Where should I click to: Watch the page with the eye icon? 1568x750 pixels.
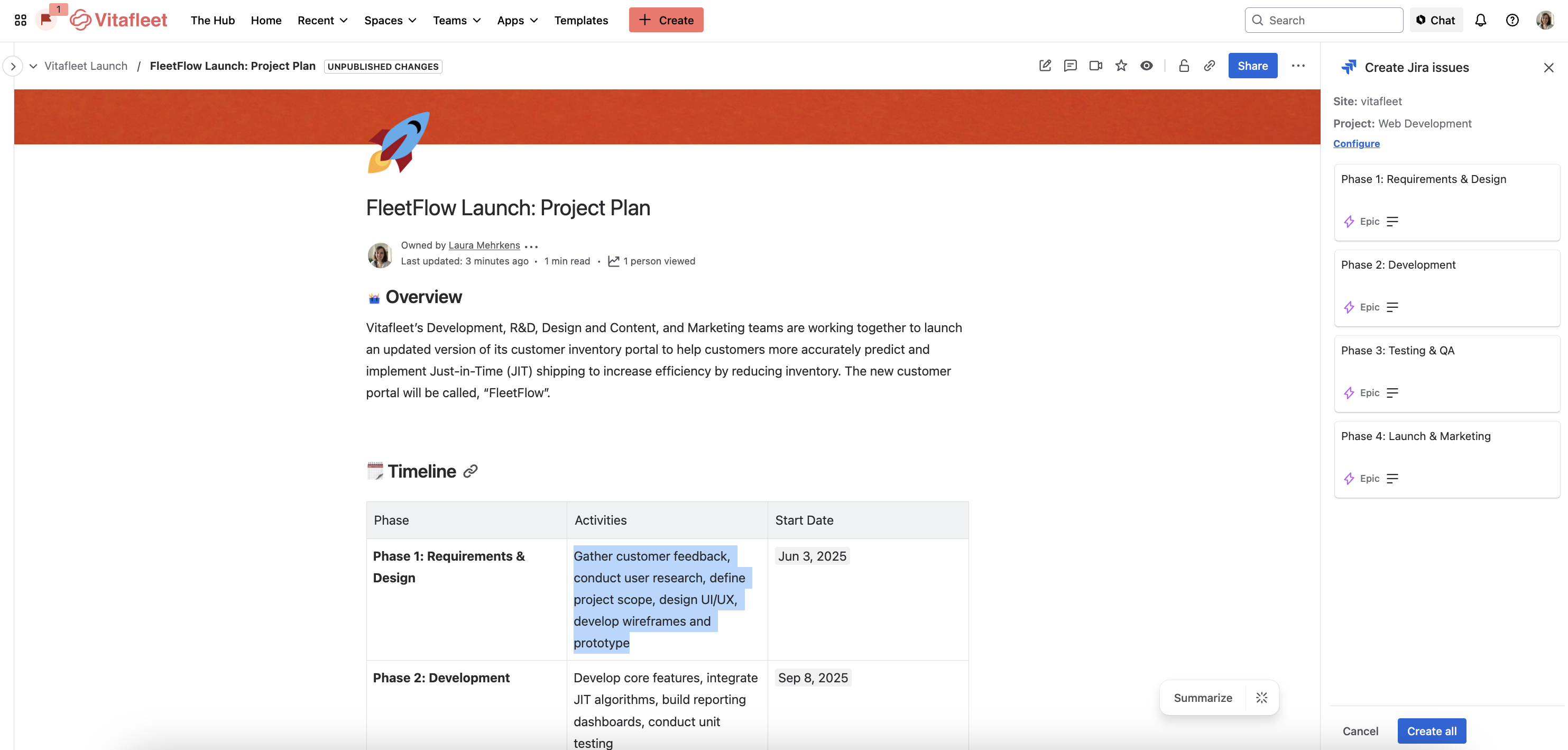[x=1147, y=66]
